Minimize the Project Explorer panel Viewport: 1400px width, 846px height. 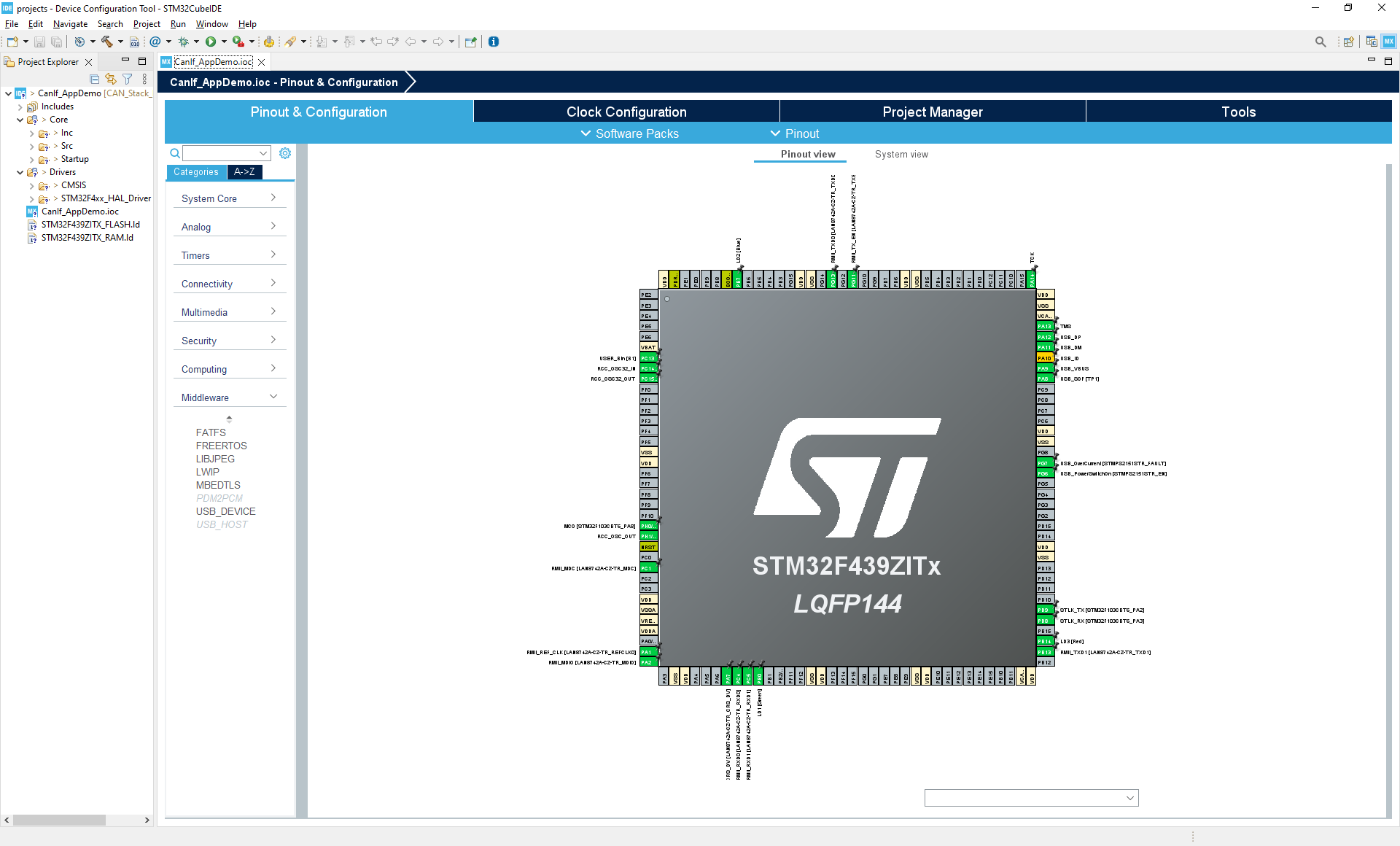125,61
